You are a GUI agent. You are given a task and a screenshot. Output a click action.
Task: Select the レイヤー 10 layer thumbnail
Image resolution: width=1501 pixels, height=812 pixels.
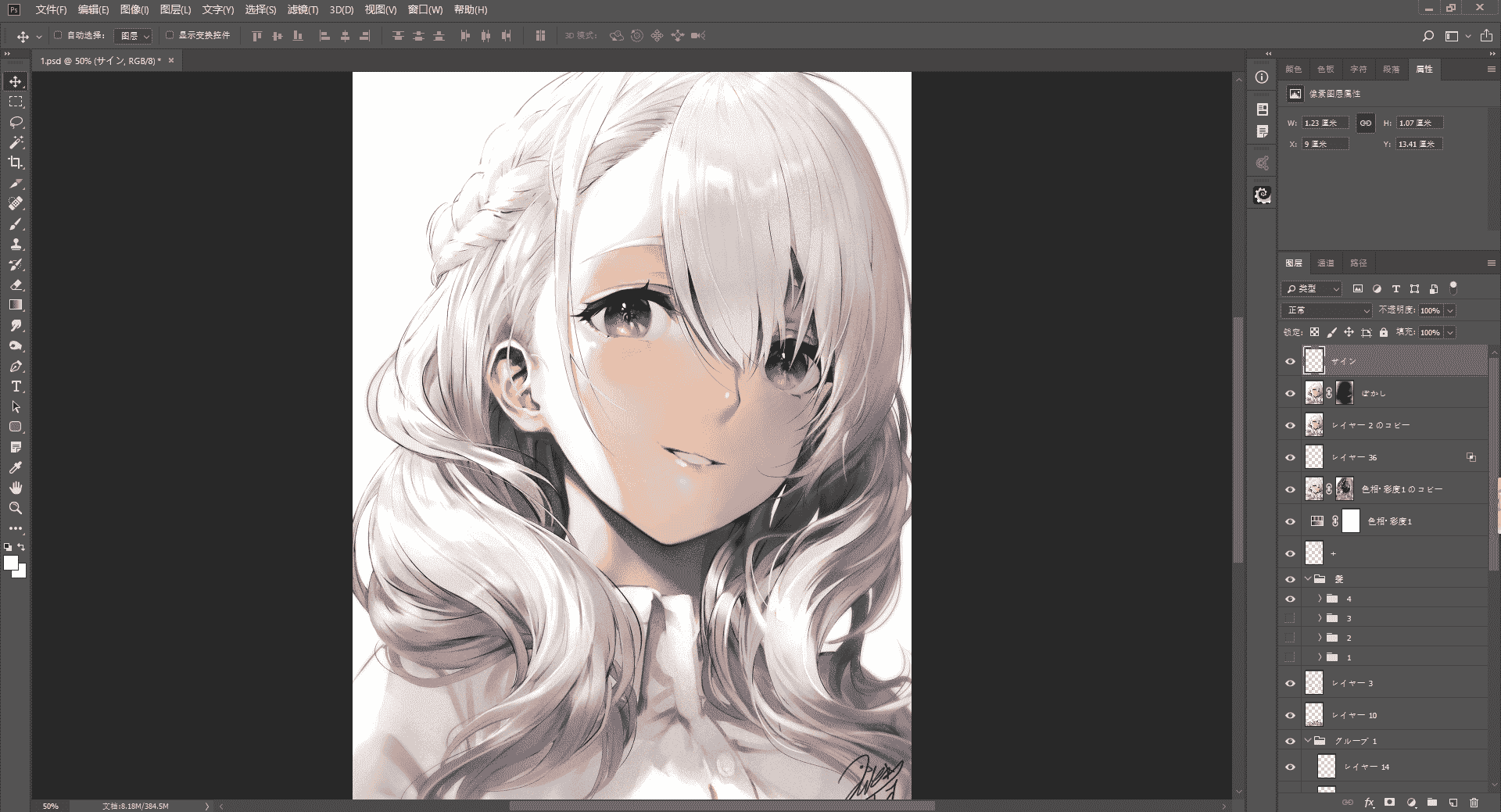(x=1314, y=715)
